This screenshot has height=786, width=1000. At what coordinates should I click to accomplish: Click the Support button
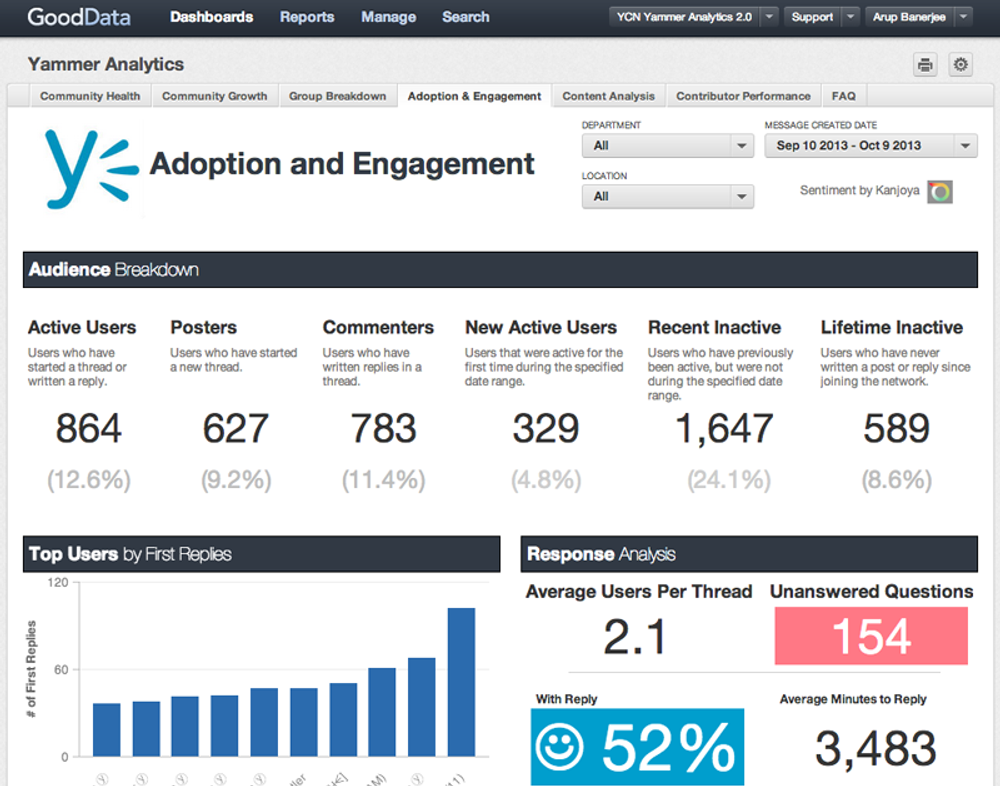tap(812, 17)
